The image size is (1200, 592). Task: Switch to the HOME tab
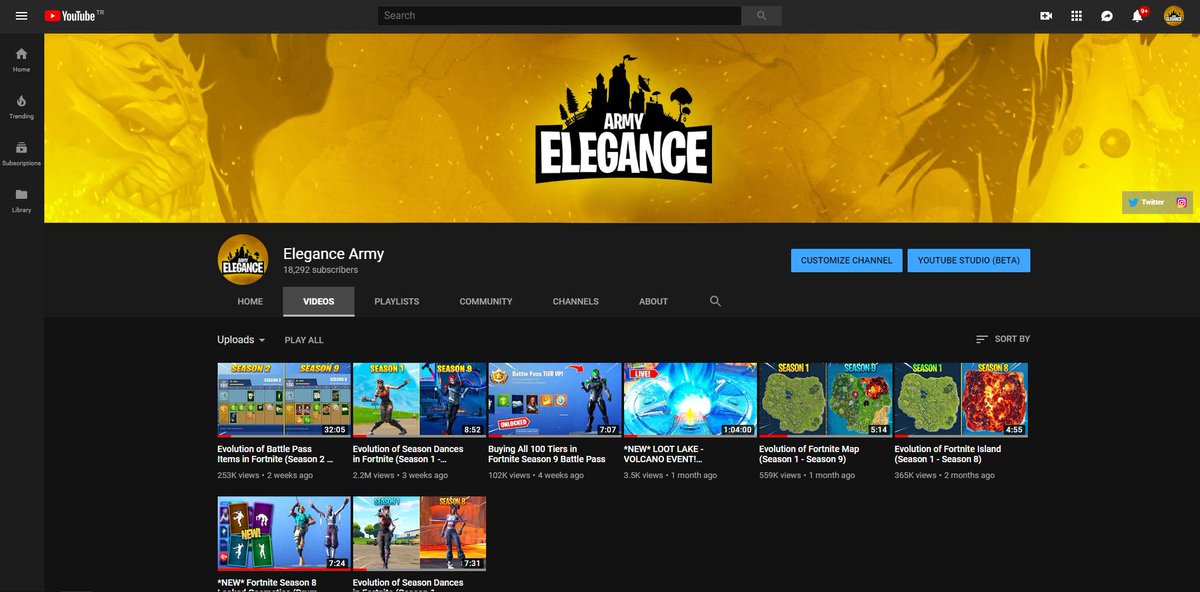click(250, 301)
